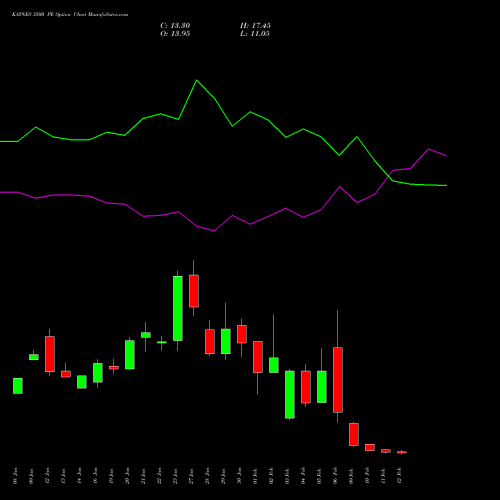Select the small red candlestick for 10 Feb

coord(370,447)
